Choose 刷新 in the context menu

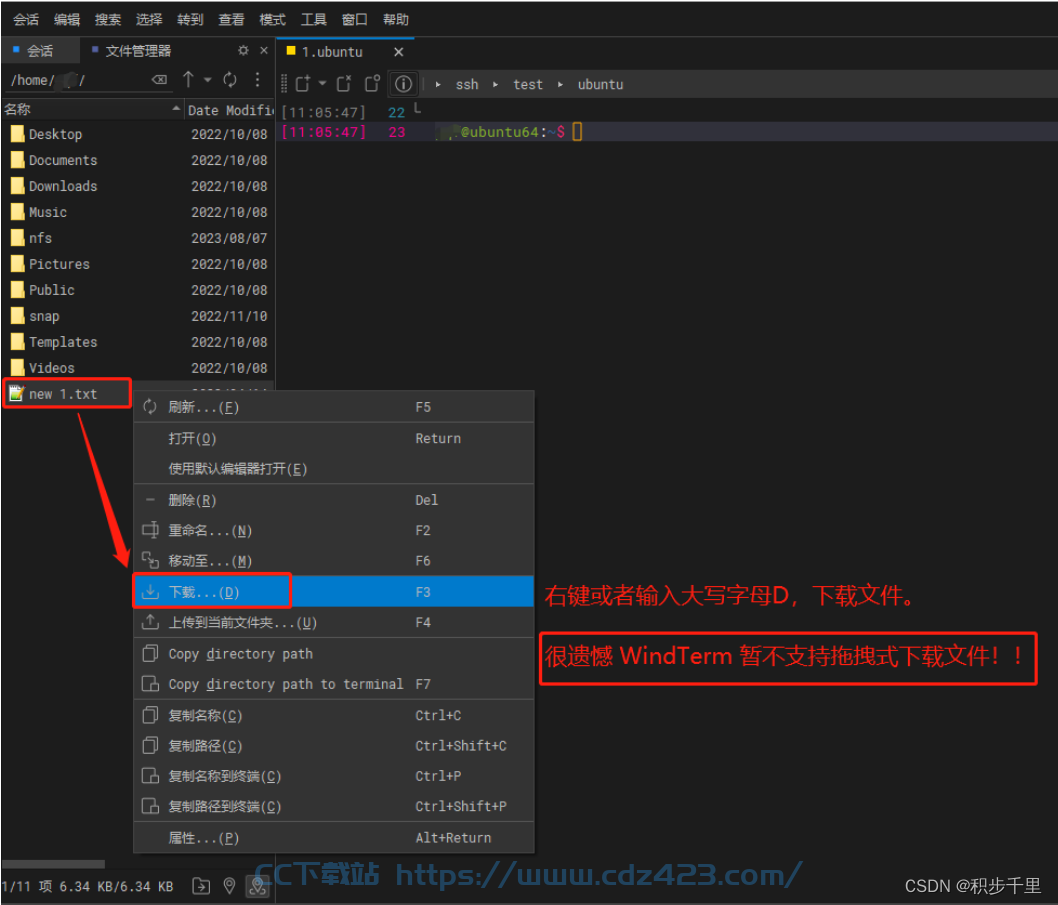(334, 407)
